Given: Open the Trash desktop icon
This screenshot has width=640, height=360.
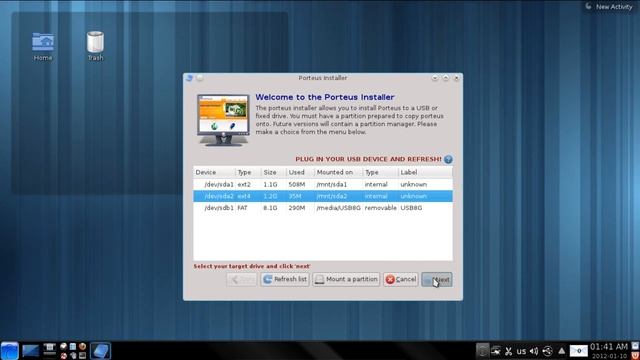Looking at the screenshot, I should (x=95, y=47).
